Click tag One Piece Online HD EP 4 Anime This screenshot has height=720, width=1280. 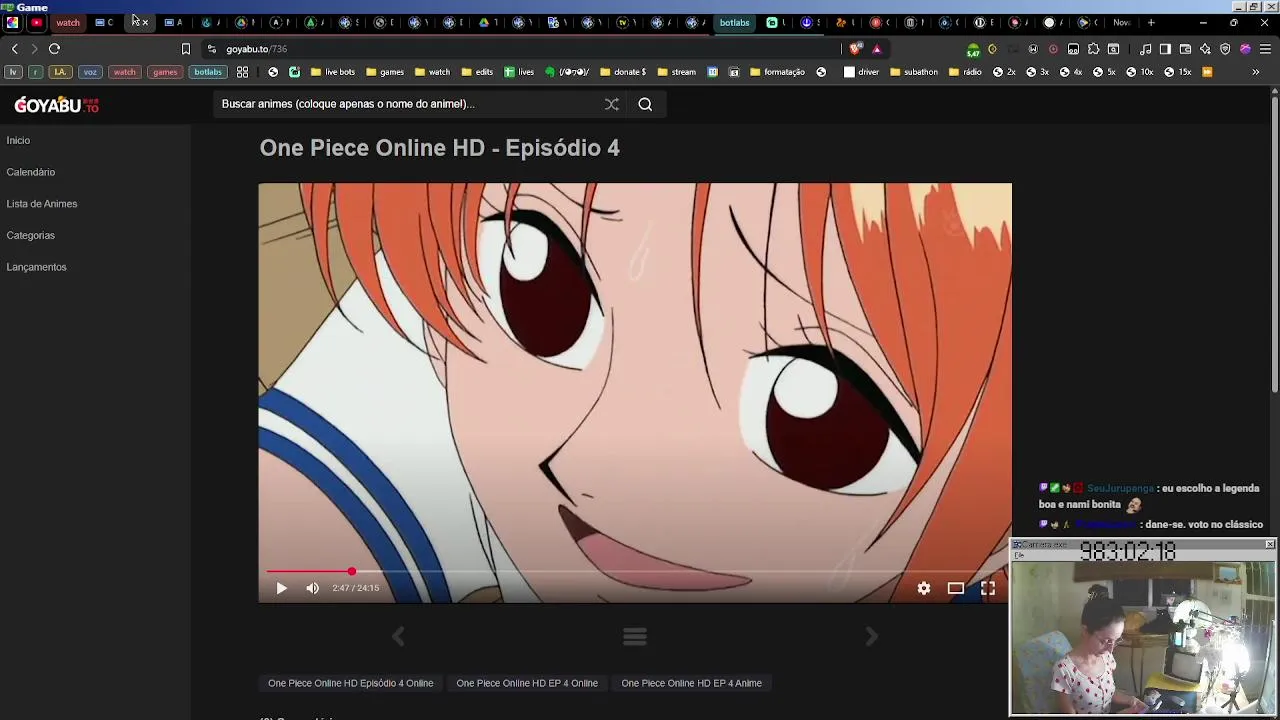(x=692, y=683)
